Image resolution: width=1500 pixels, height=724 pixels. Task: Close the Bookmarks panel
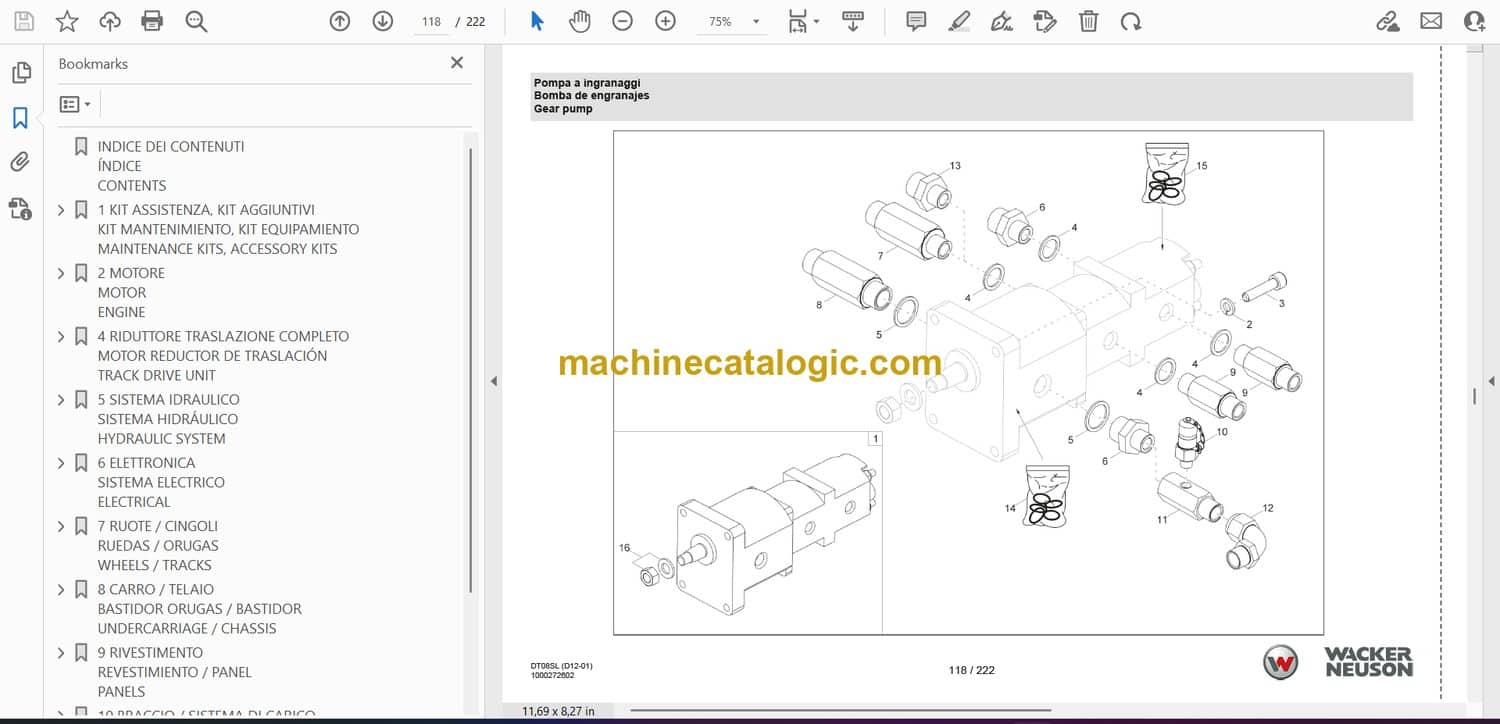(457, 63)
